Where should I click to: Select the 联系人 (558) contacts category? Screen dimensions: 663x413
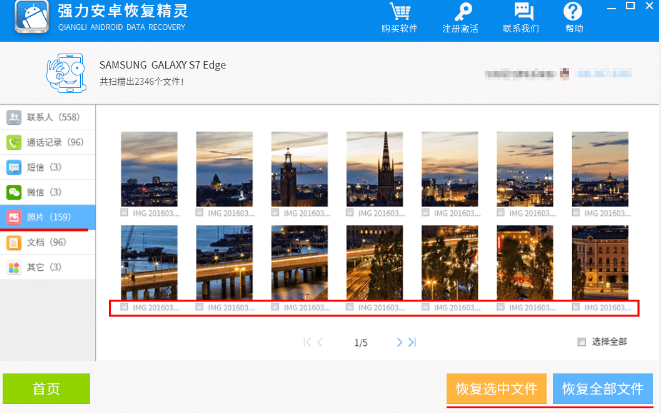[x=47, y=117]
